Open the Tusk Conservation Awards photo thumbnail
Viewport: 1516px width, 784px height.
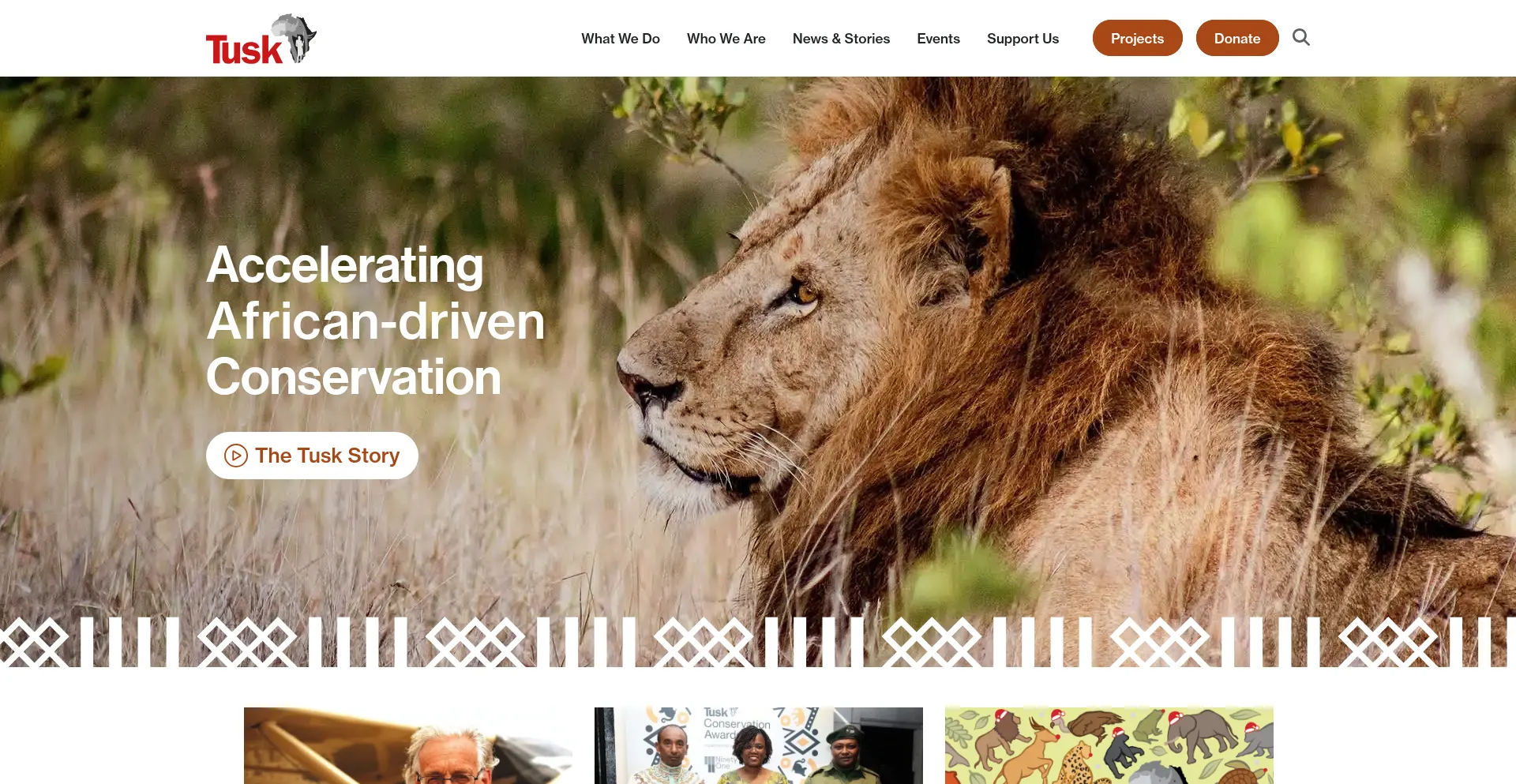pos(759,745)
